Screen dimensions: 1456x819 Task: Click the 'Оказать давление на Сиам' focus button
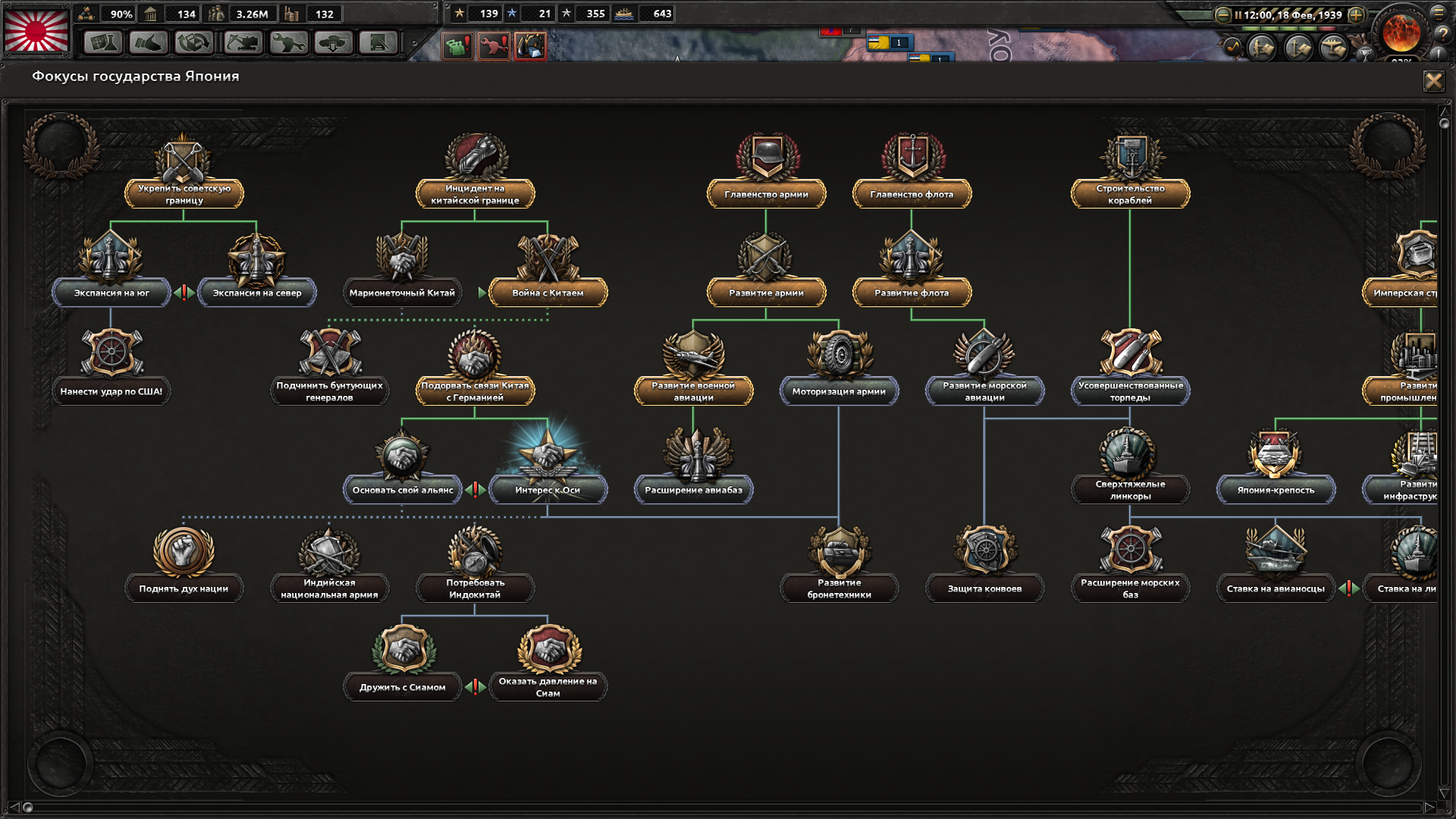pos(548,687)
